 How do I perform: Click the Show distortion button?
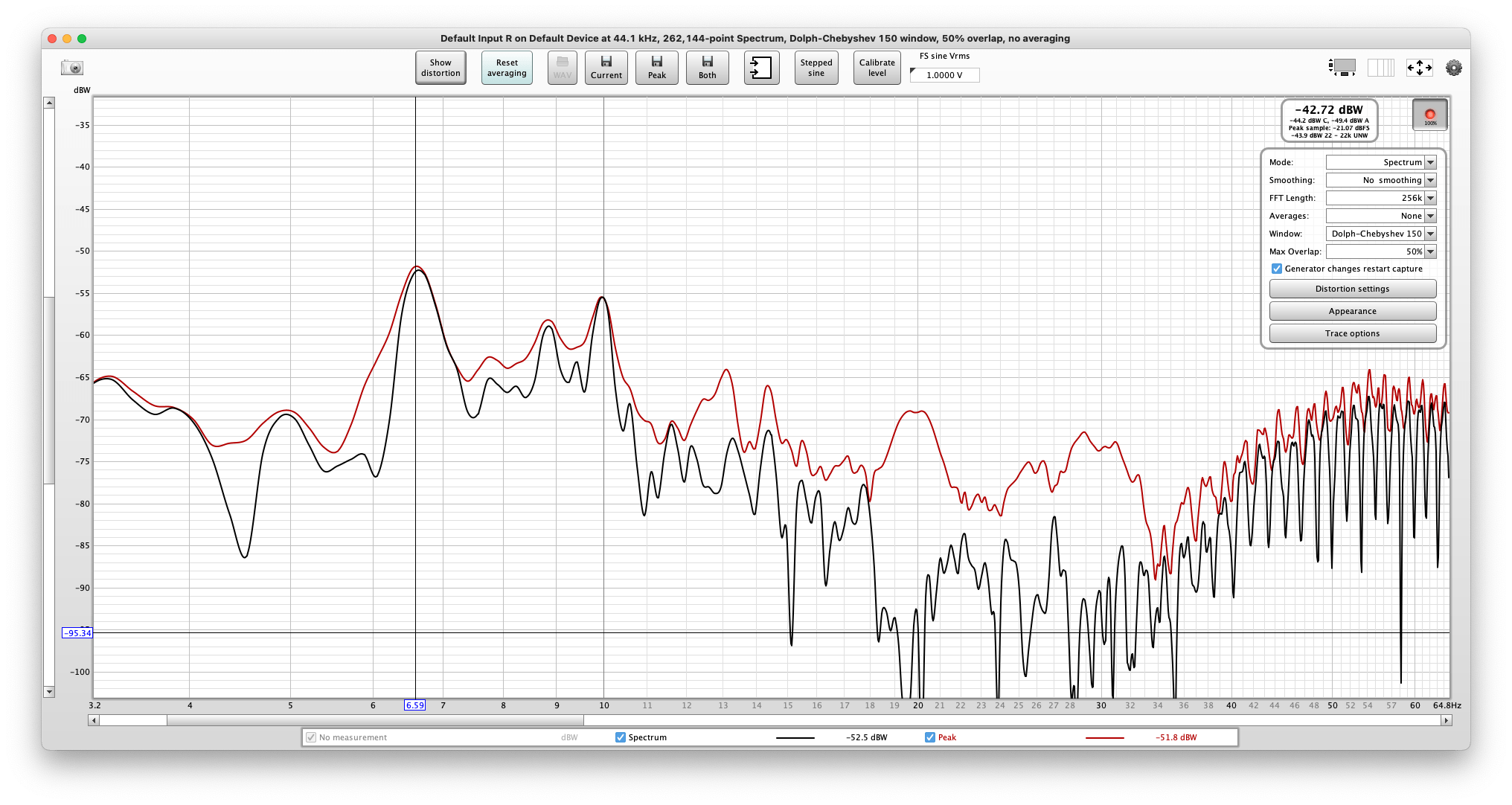[441, 68]
